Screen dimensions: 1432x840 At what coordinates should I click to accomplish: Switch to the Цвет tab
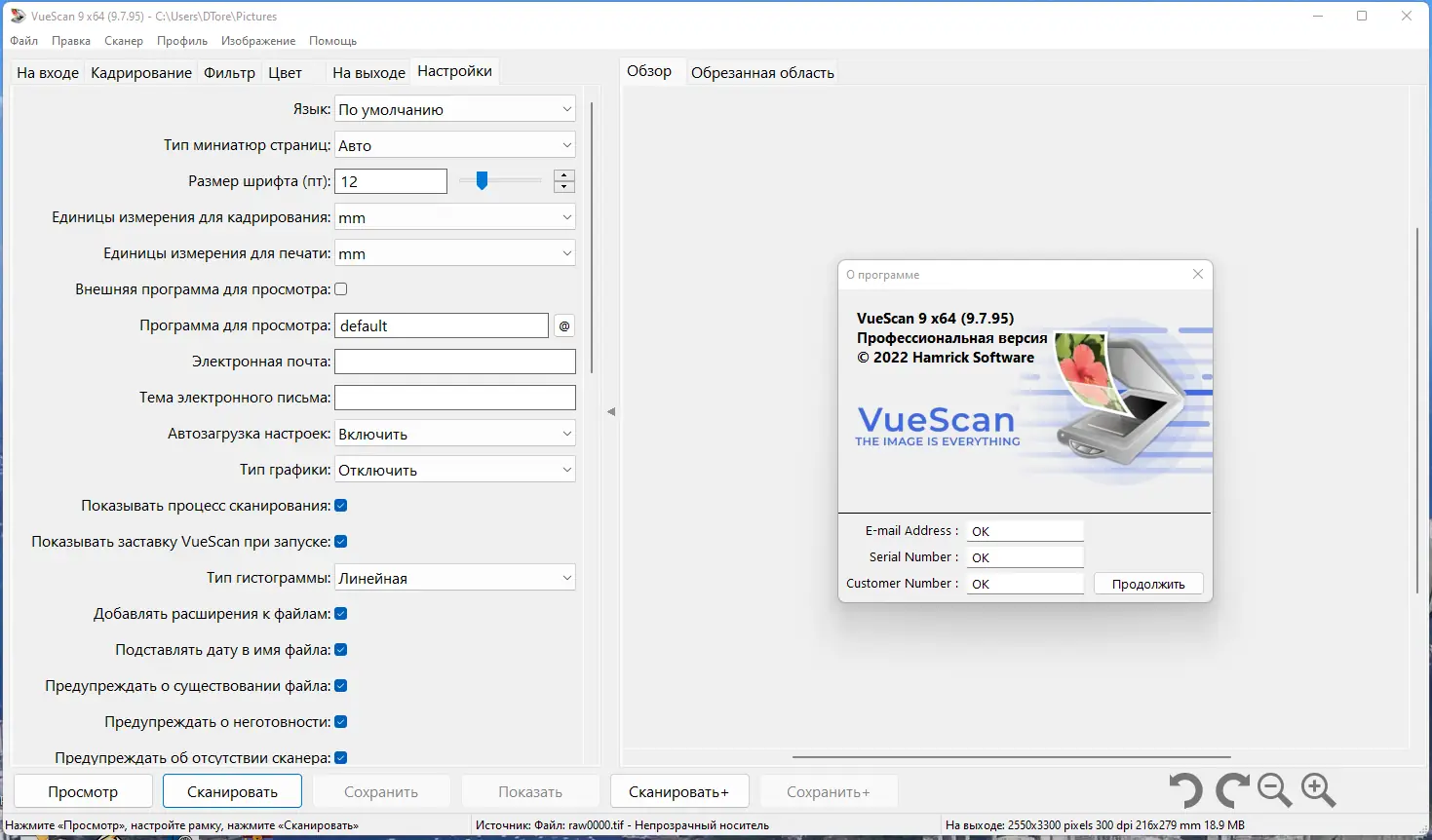coord(284,71)
